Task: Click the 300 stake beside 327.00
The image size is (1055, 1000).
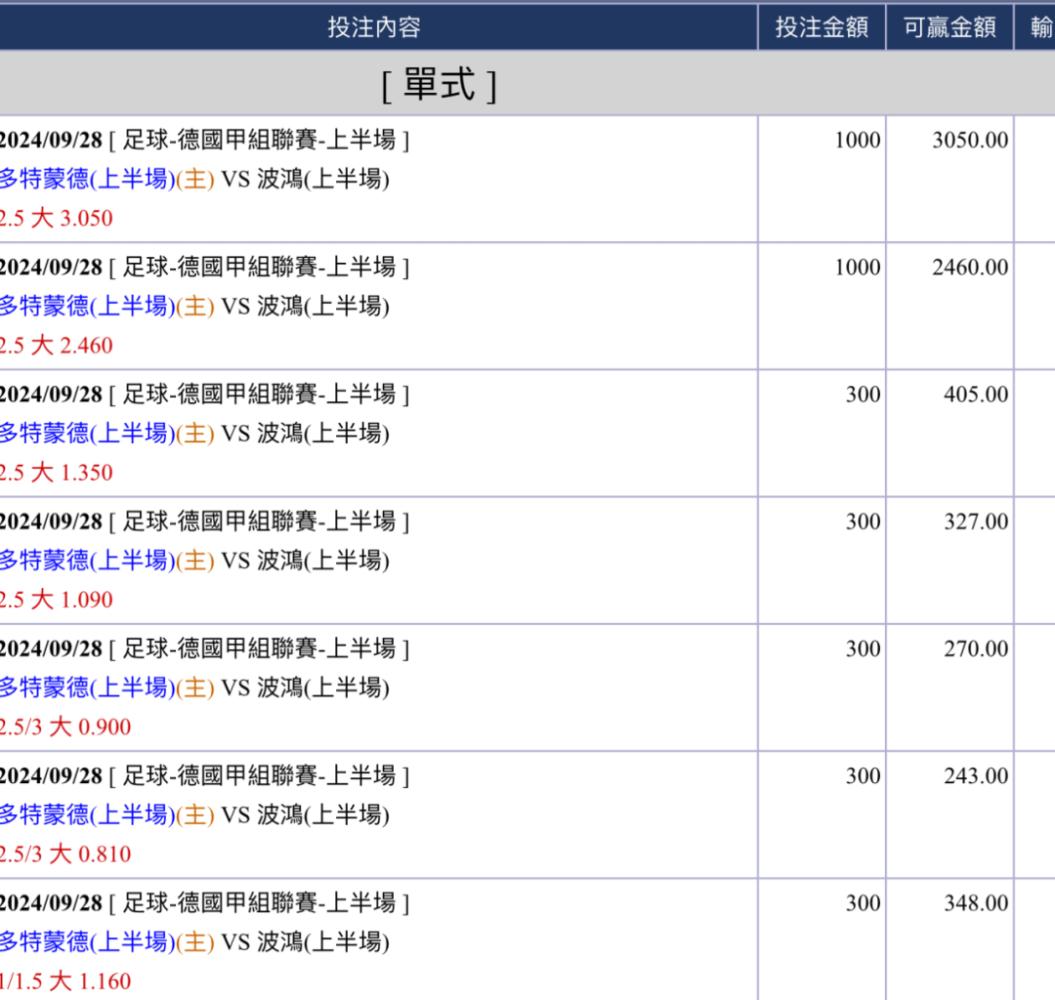Action: click(863, 522)
